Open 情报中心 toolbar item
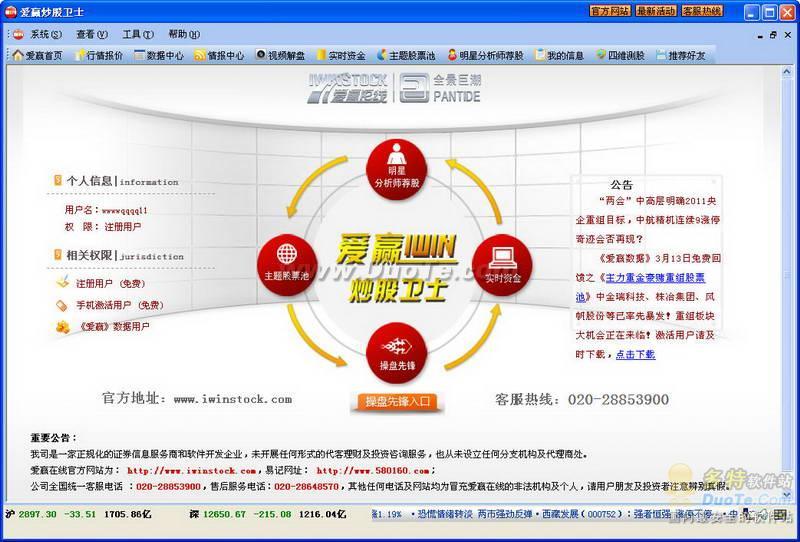Viewport: 800px width, 542px height. [x=219, y=56]
